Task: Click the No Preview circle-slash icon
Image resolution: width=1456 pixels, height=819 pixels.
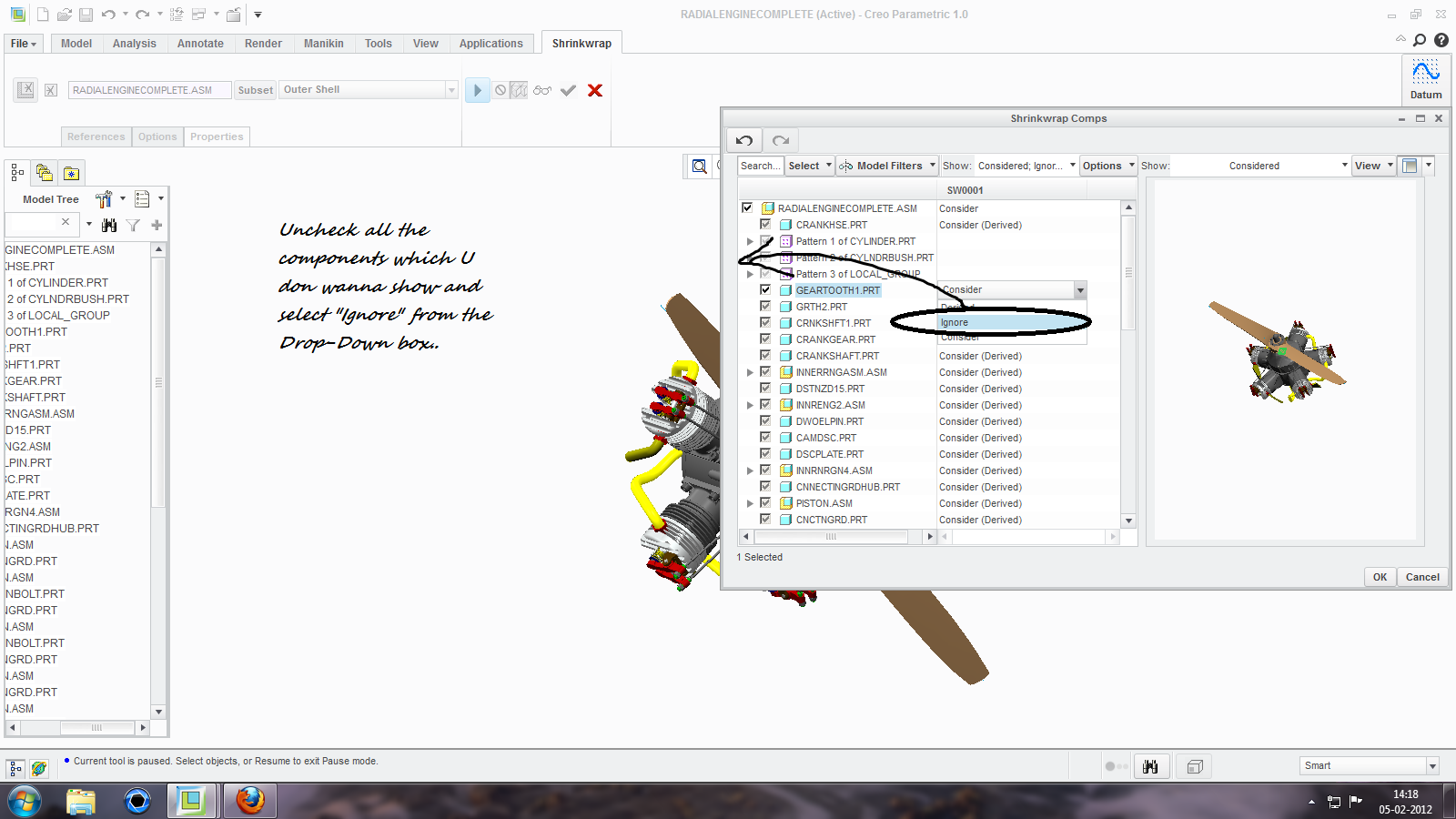Action: pyautogui.click(x=500, y=90)
